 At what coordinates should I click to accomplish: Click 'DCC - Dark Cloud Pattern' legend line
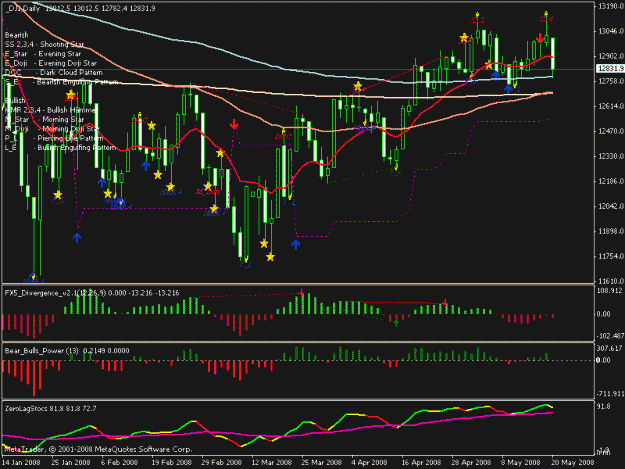[53, 73]
